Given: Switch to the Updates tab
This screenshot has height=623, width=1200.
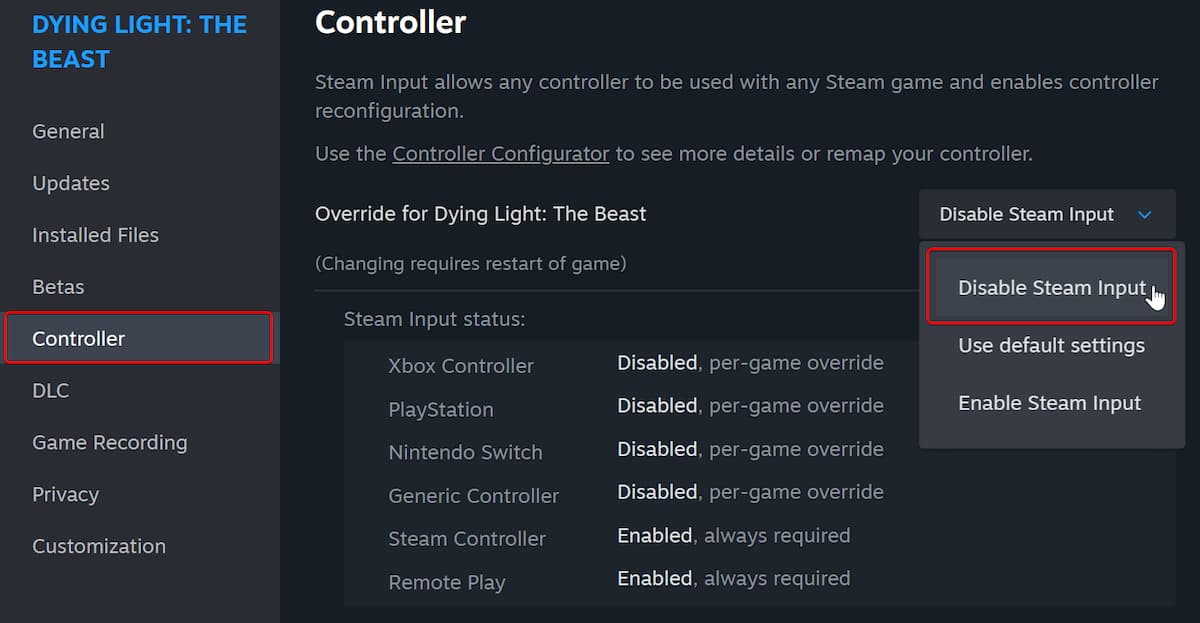Looking at the screenshot, I should tap(71, 183).
